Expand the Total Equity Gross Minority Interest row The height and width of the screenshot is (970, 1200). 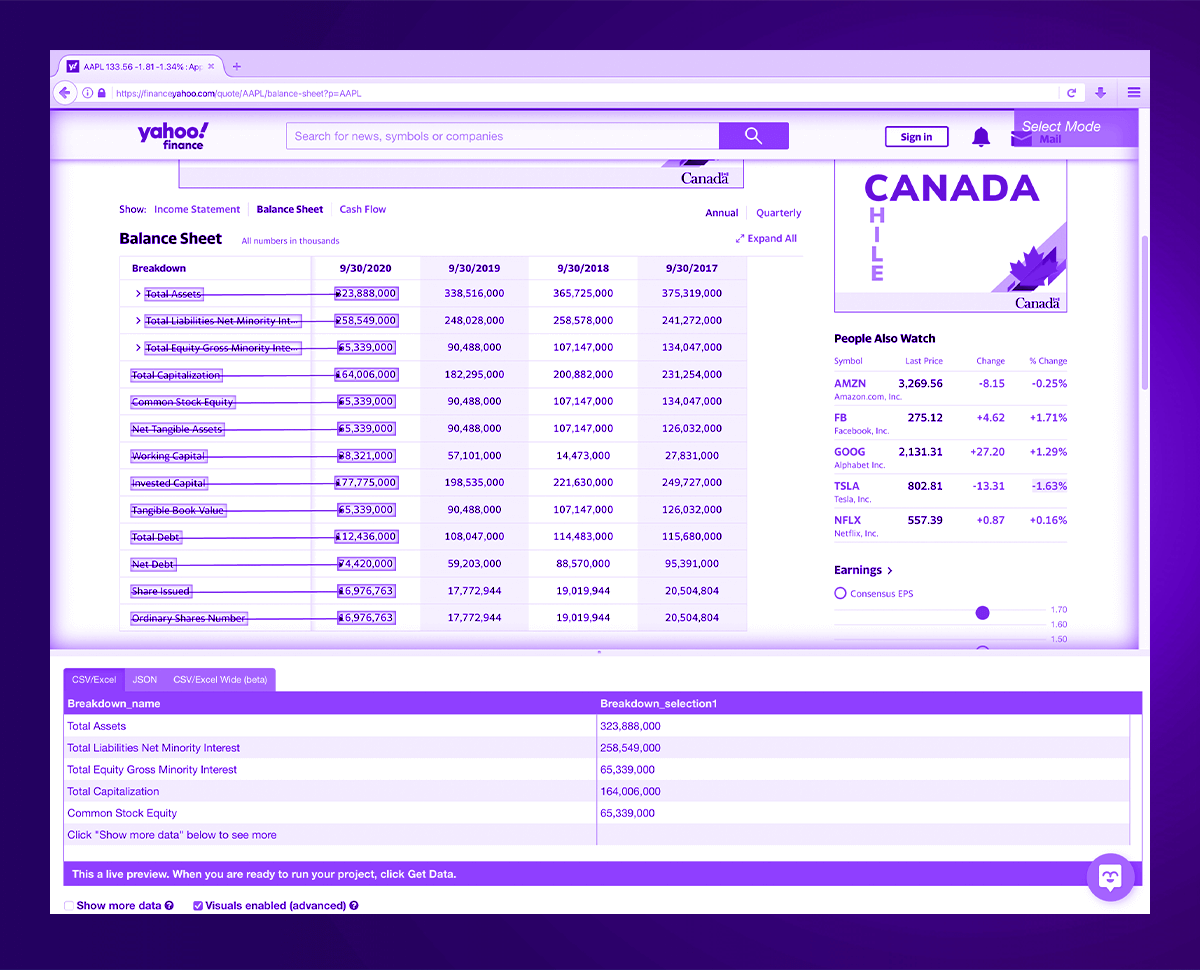click(138, 348)
